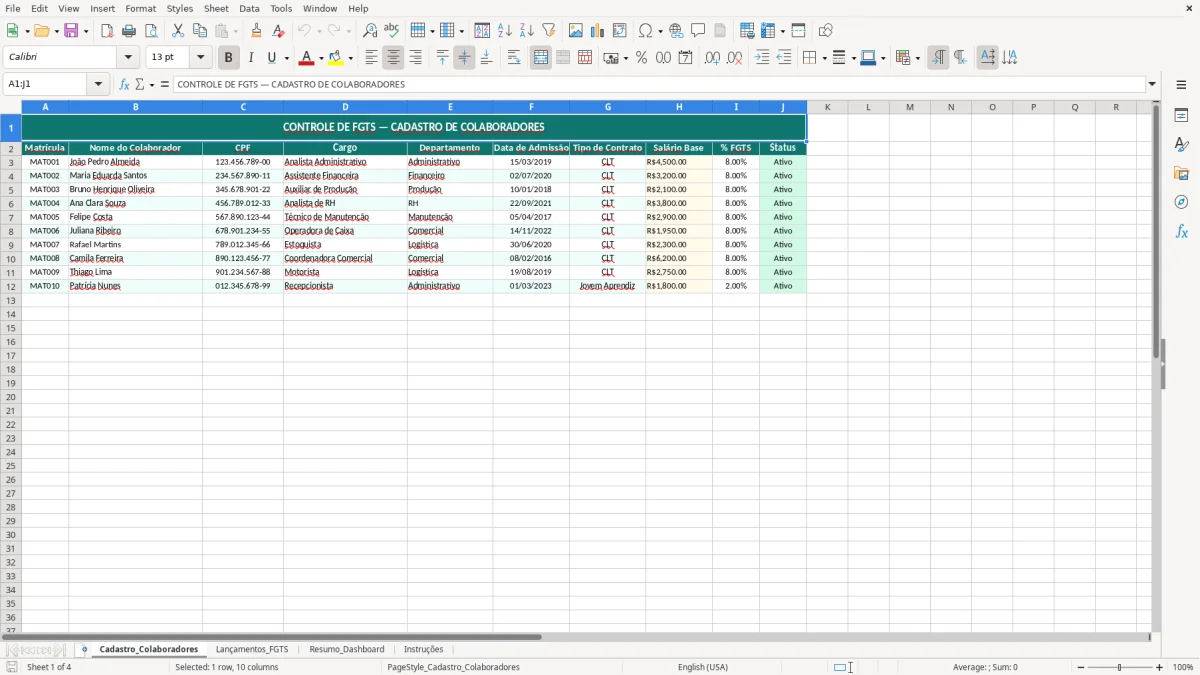Click the Zoom Out minus button
1200x675 pixels.
1081,667
